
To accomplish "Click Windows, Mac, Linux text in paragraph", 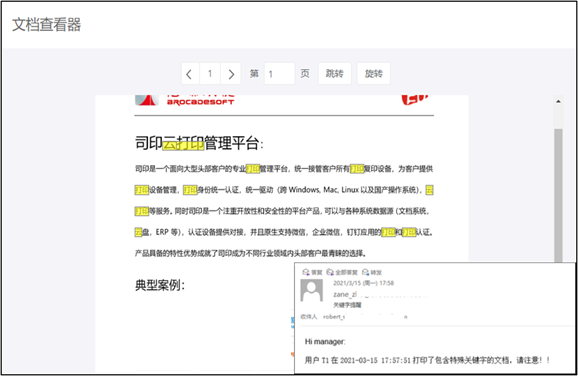I will coord(324,190).
